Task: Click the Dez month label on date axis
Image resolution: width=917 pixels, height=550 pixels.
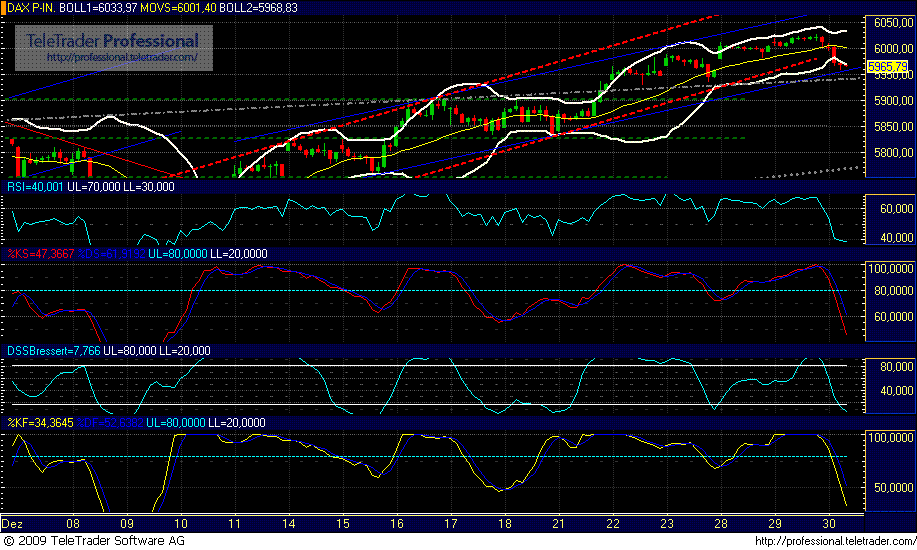Action: (13, 523)
